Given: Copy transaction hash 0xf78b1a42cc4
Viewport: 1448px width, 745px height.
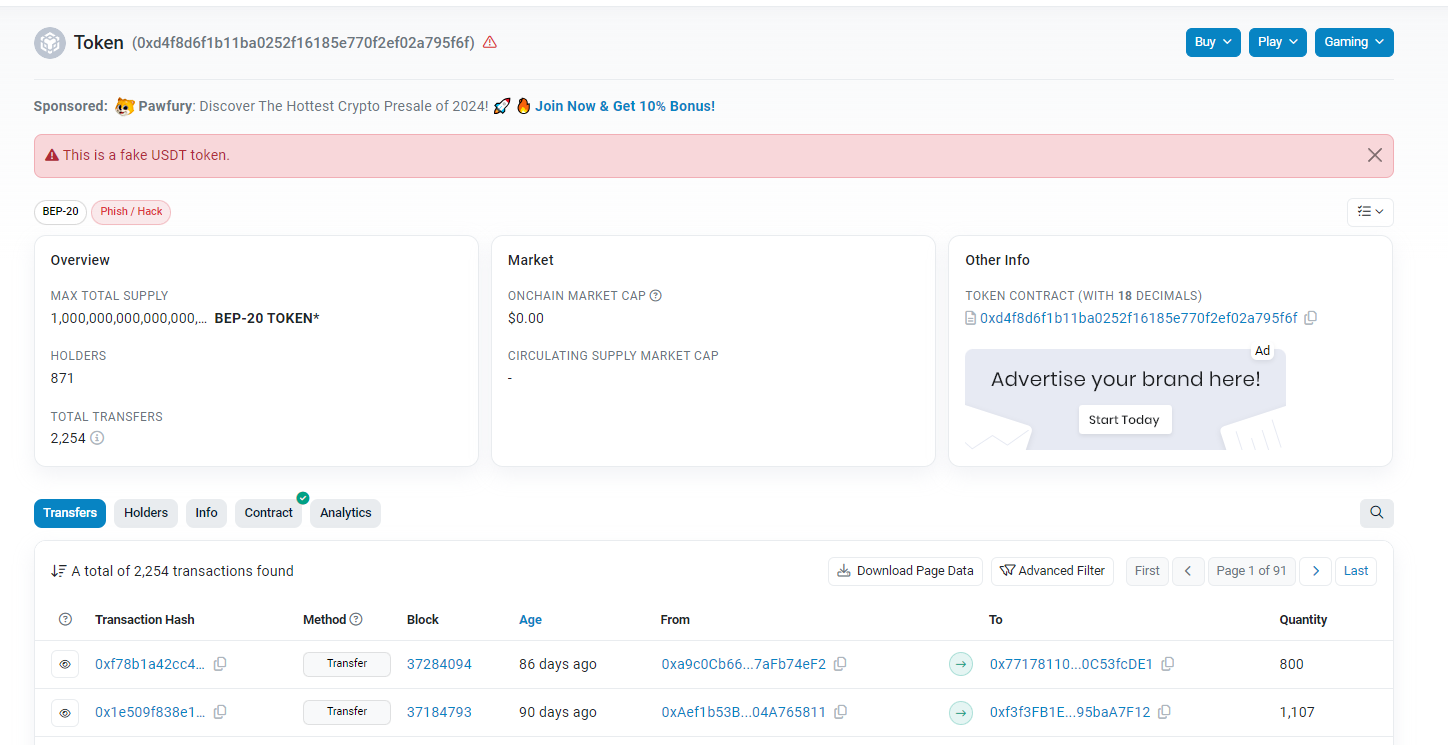Looking at the screenshot, I should 220,664.
